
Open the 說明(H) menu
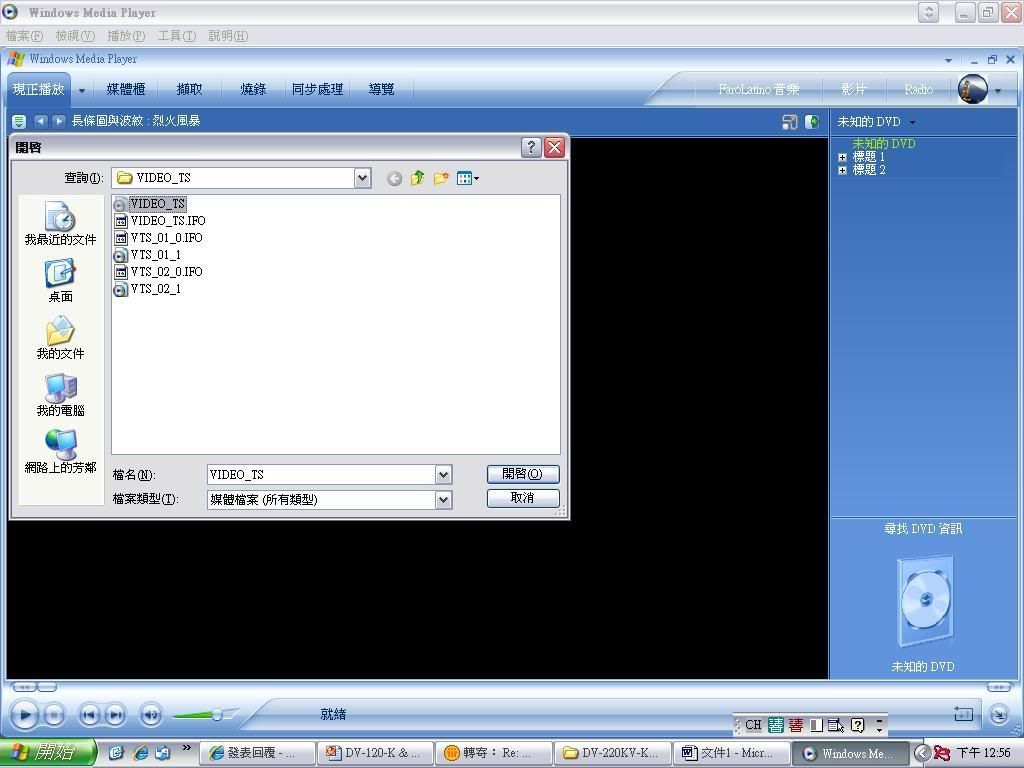tap(228, 36)
